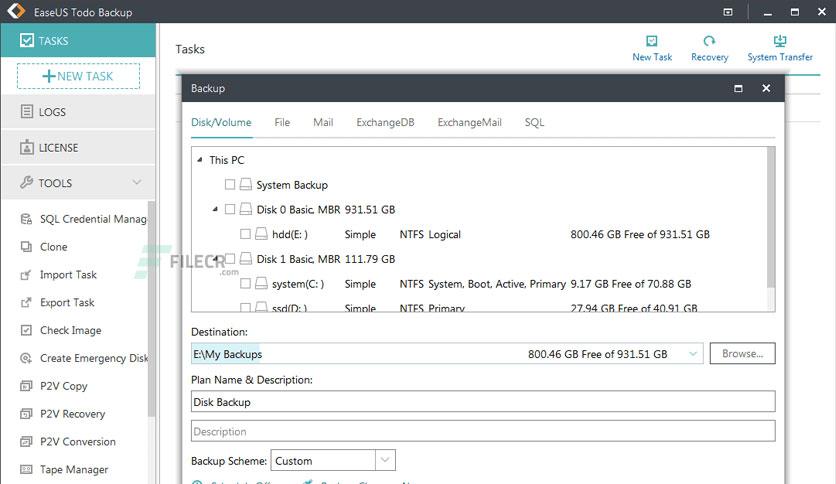Viewport: 836px width, 484px height.
Task: Select Export Task tool
Action: [x=57, y=302]
